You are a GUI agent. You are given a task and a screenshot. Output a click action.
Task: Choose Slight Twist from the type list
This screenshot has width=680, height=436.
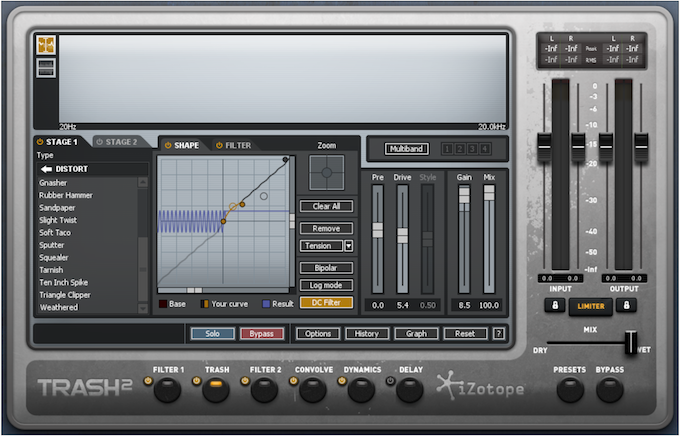coord(58,220)
